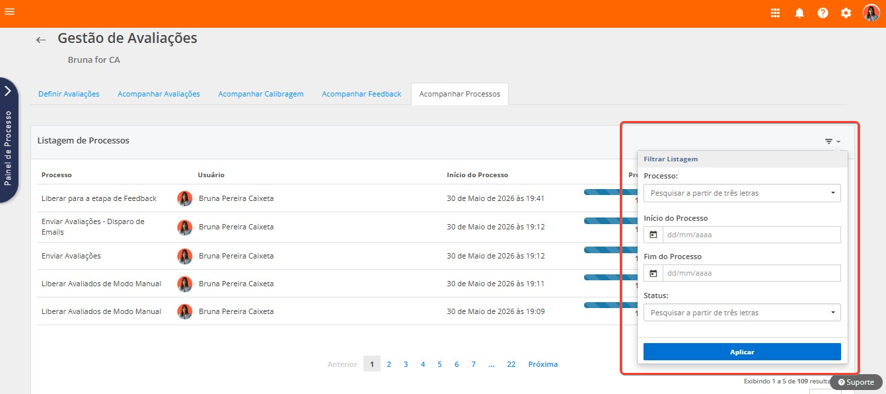
Task: Go to pagination page 5
Action: [439, 365]
